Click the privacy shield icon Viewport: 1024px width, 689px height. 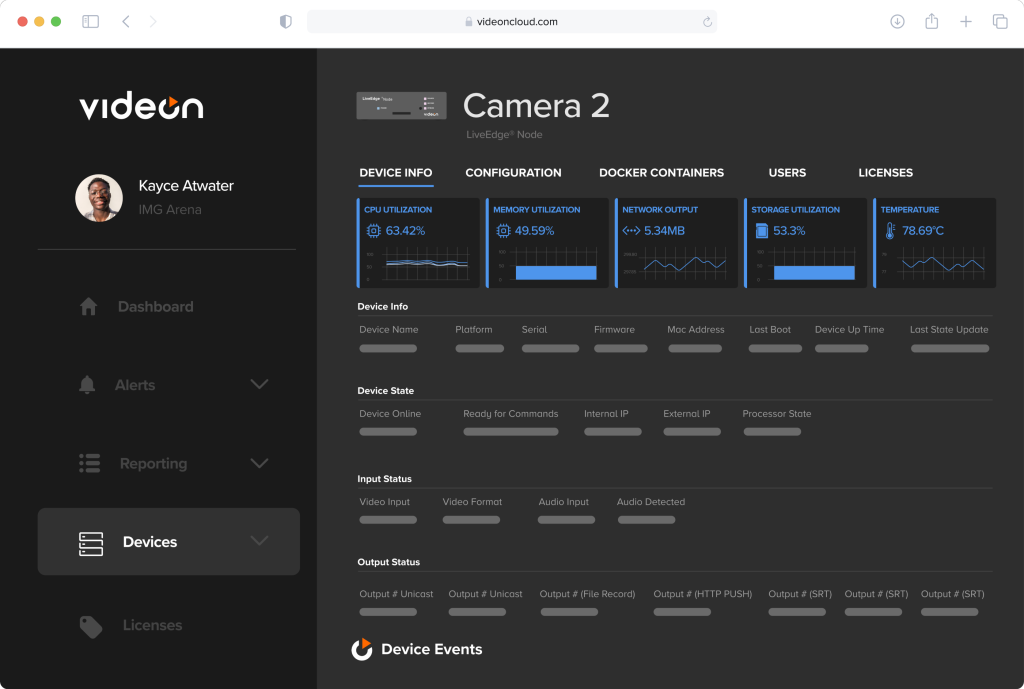[285, 22]
